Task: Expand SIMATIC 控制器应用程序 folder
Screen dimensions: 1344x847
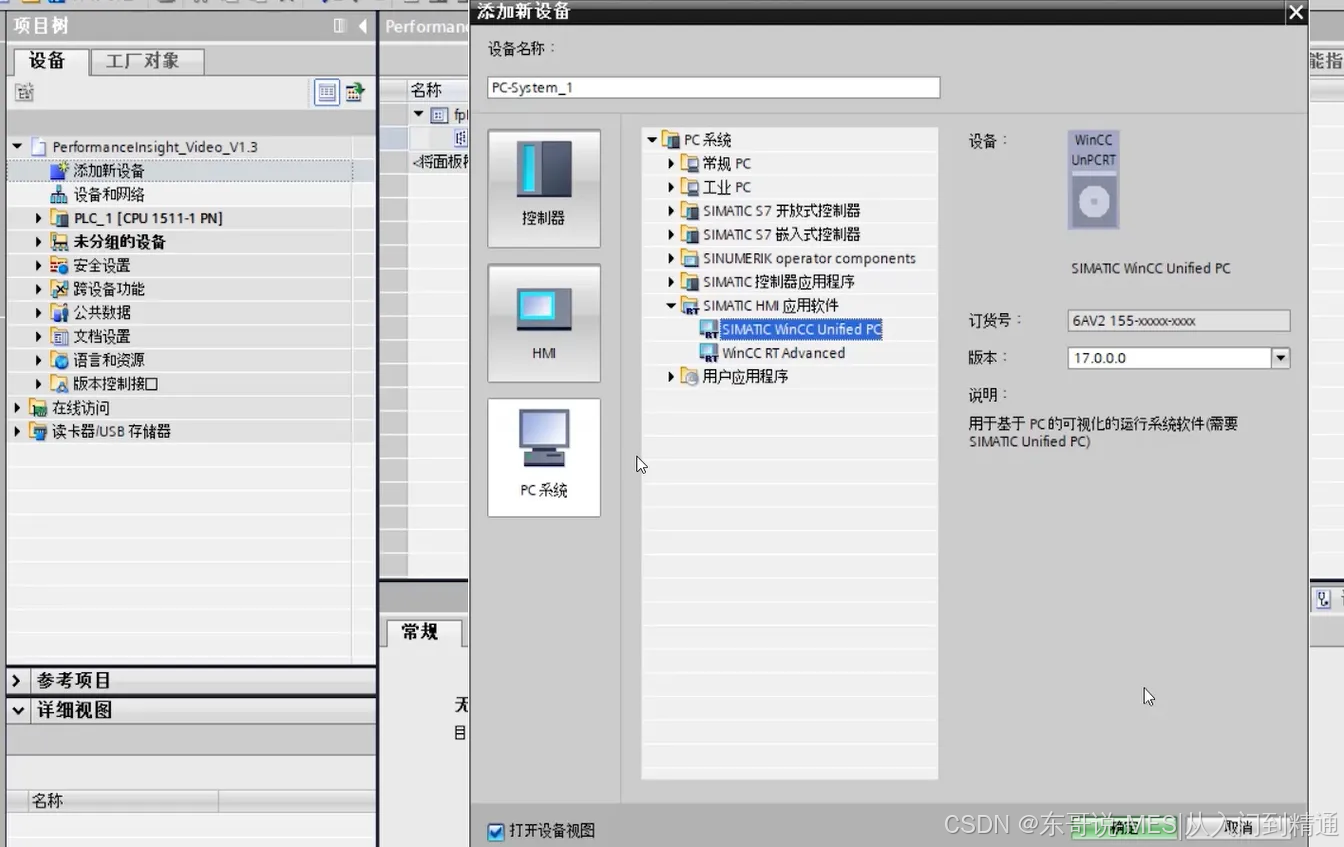Action: pos(672,282)
